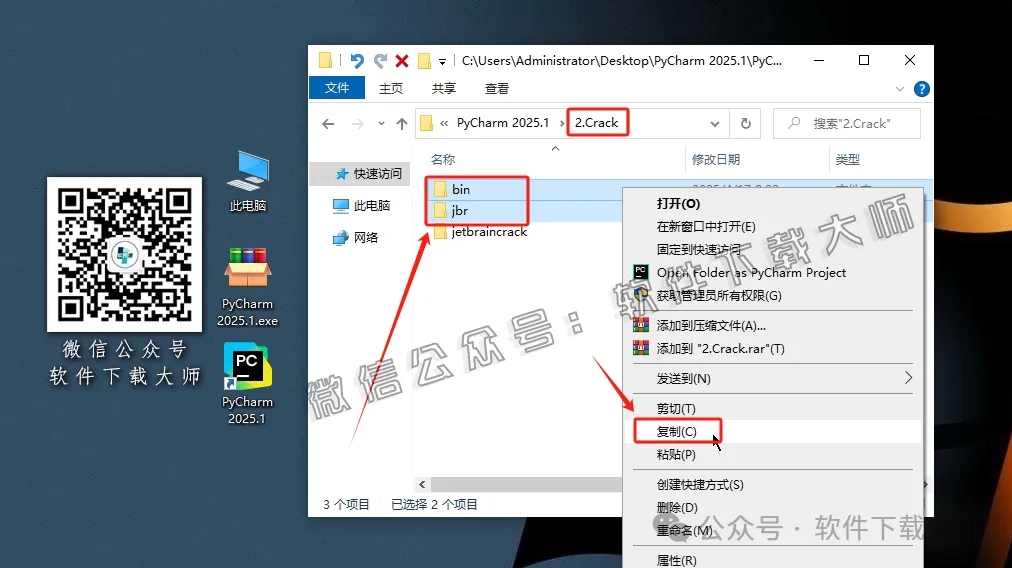Expand the ribbon with the chevron
This screenshot has height=568, width=1012.
[x=900, y=89]
